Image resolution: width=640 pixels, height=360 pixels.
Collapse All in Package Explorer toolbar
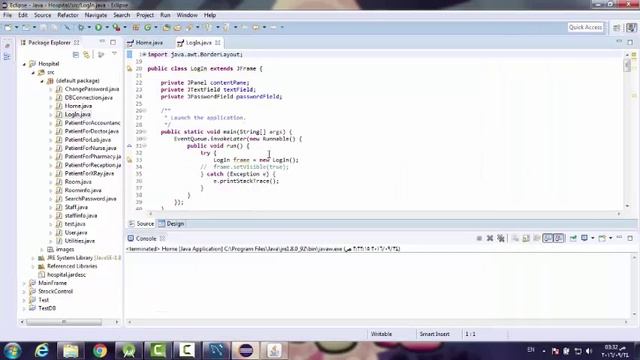(76, 55)
